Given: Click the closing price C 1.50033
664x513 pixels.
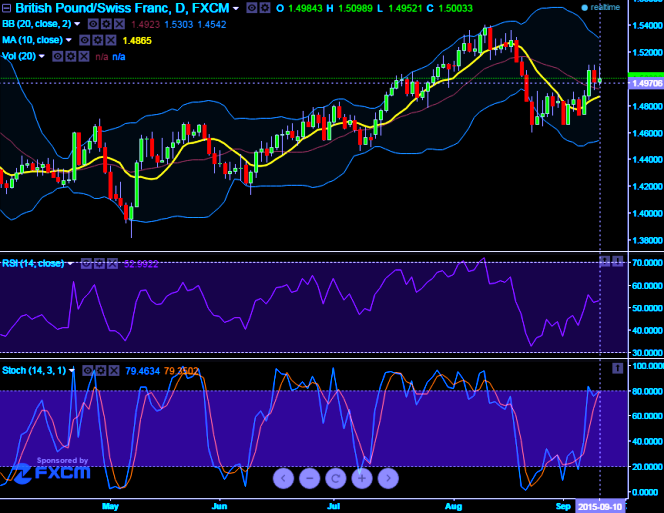Looking at the screenshot, I should 451,8.
